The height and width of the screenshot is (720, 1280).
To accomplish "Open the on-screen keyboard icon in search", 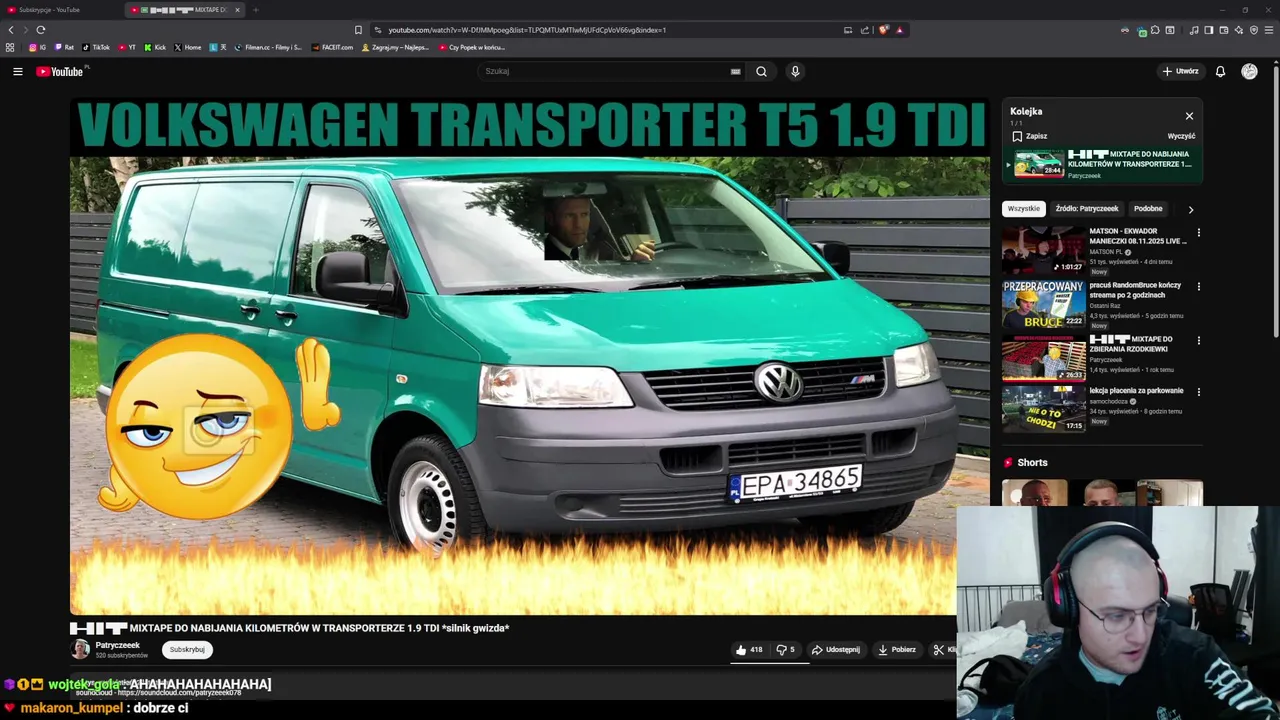I will [736, 71].
